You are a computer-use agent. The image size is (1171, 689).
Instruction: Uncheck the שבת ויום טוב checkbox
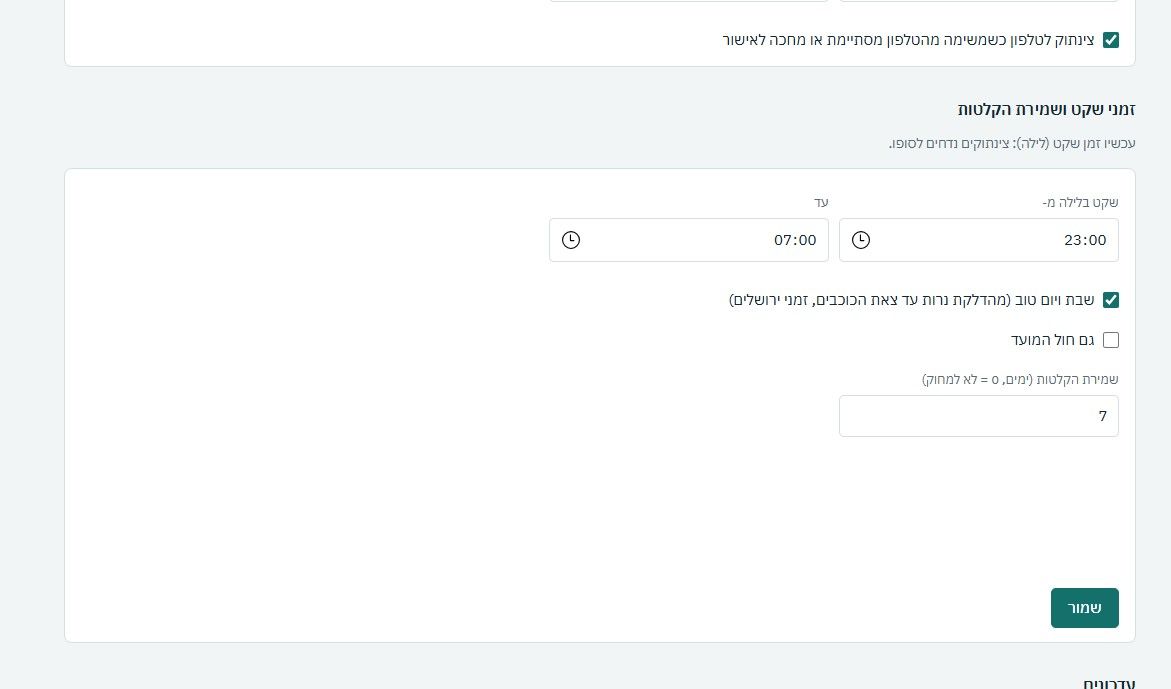[x=1111, y=300]
